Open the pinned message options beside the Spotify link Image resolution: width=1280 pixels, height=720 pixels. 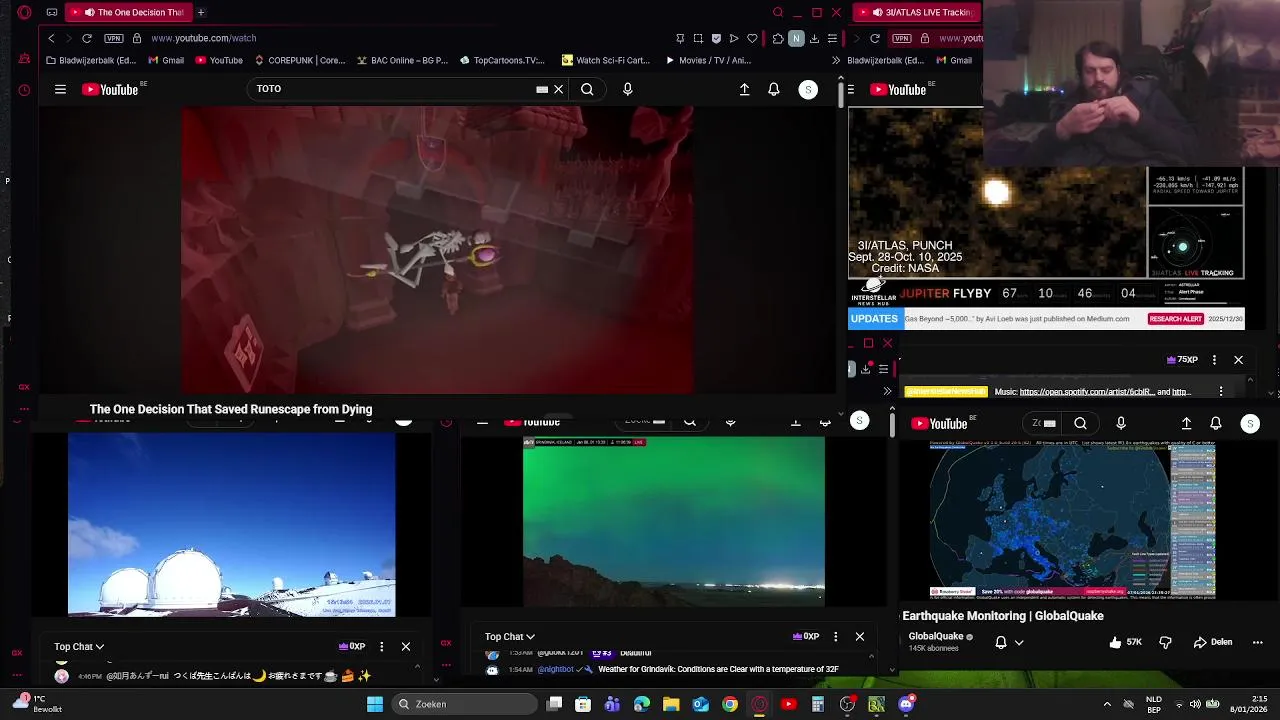click(1221, 392)
